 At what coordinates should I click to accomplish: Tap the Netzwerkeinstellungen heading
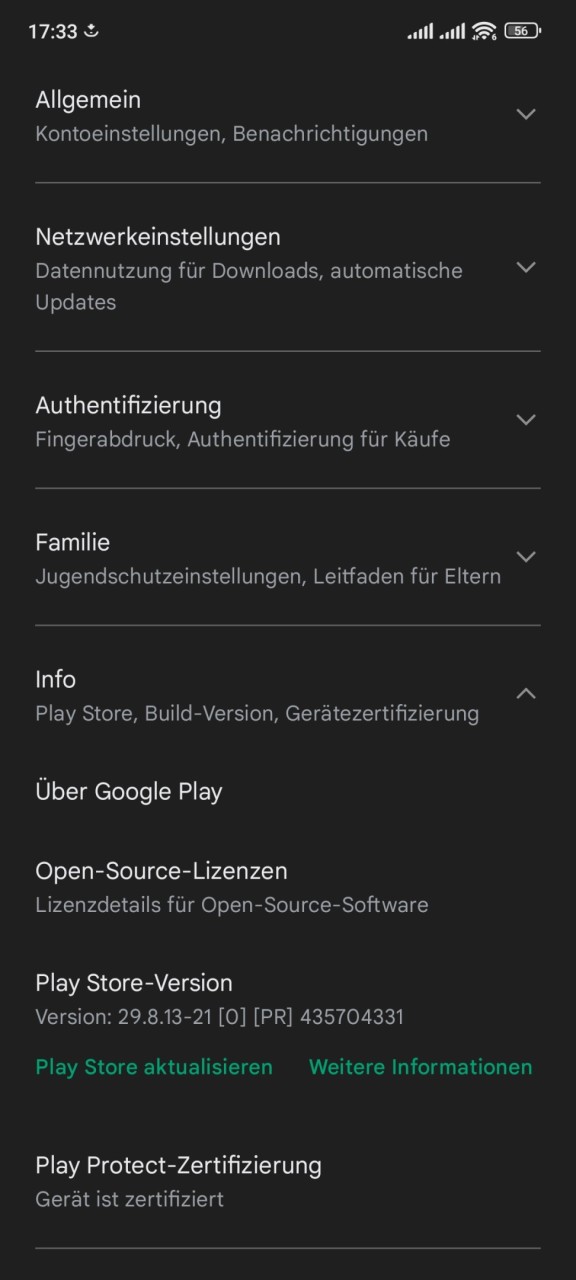pyautogui.click(x=158, y=237)
